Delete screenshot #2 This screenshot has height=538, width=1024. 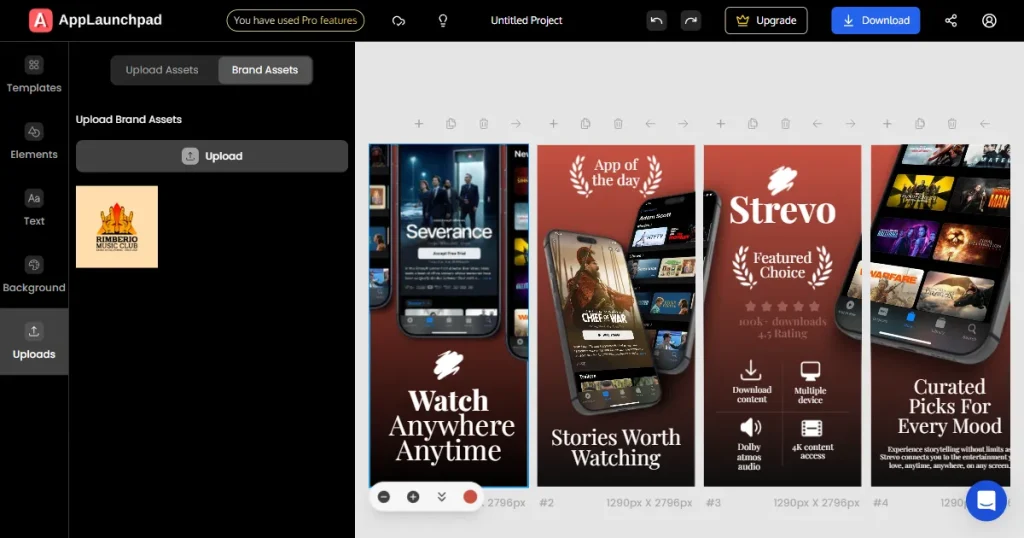click(x=618, y=123)
